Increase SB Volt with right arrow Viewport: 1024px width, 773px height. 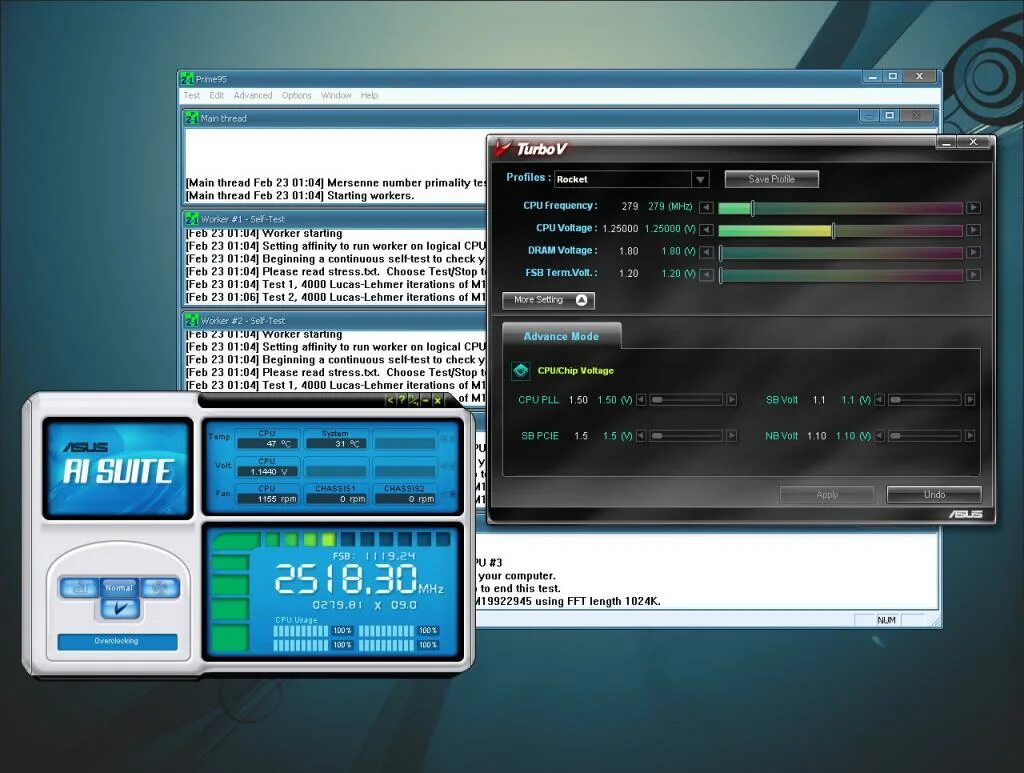[x=970, y=400]
